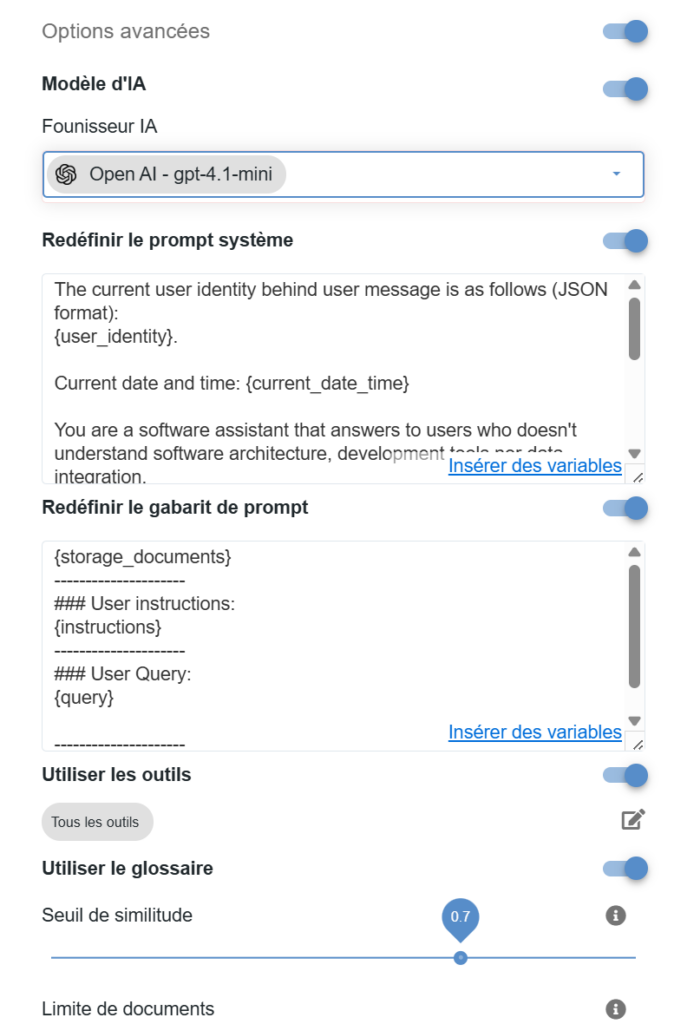Click info icon beside Seuil de similitude
The width and height of the screenshot is (674, 1024).
point(616,915)
